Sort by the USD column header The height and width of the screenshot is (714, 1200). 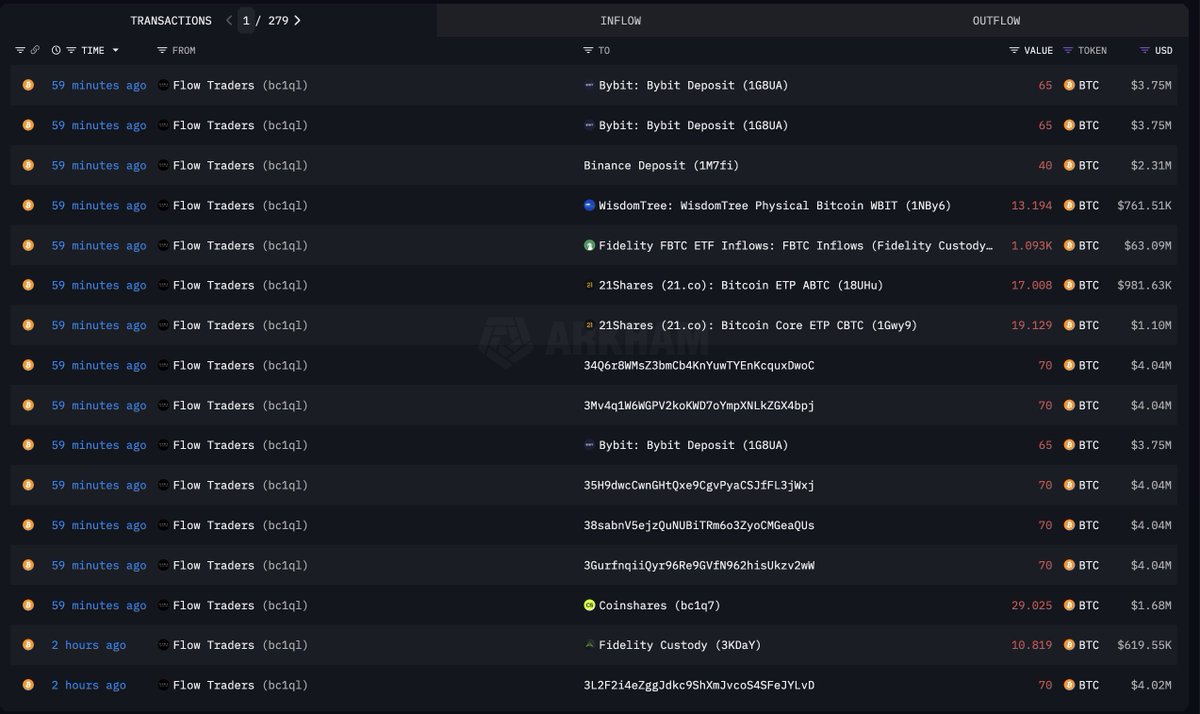[x=1164, y=50]
